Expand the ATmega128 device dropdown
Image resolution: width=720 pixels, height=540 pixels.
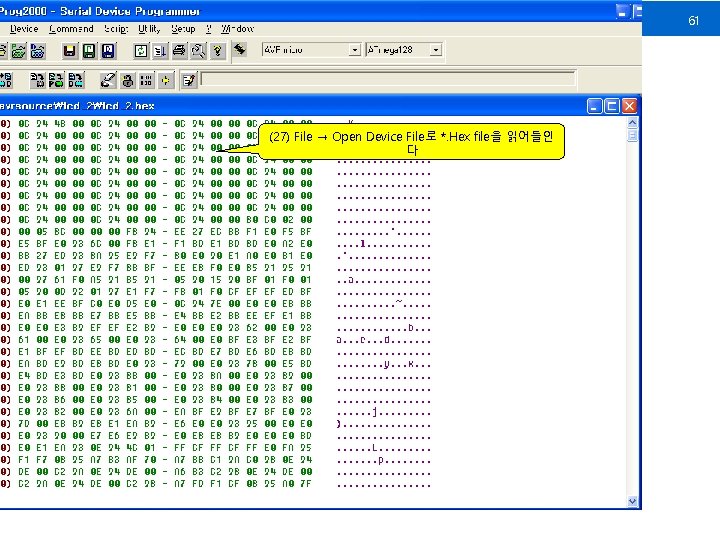tap(436, 50)
